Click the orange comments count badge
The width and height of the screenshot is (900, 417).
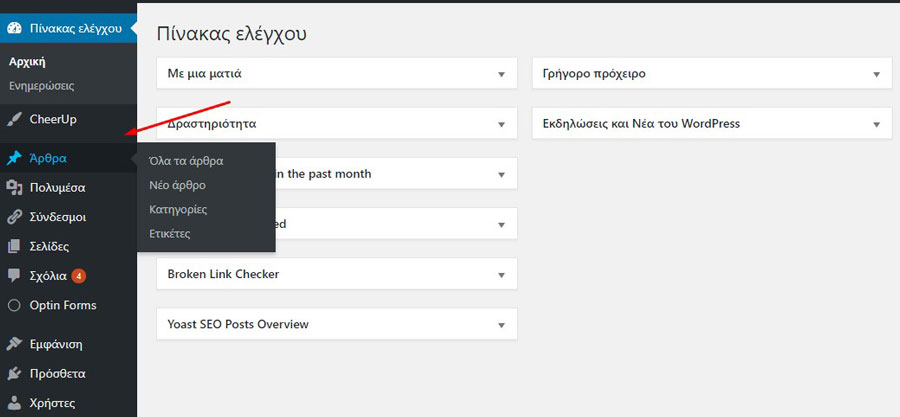pyautogui.click(x=79, y=276)
